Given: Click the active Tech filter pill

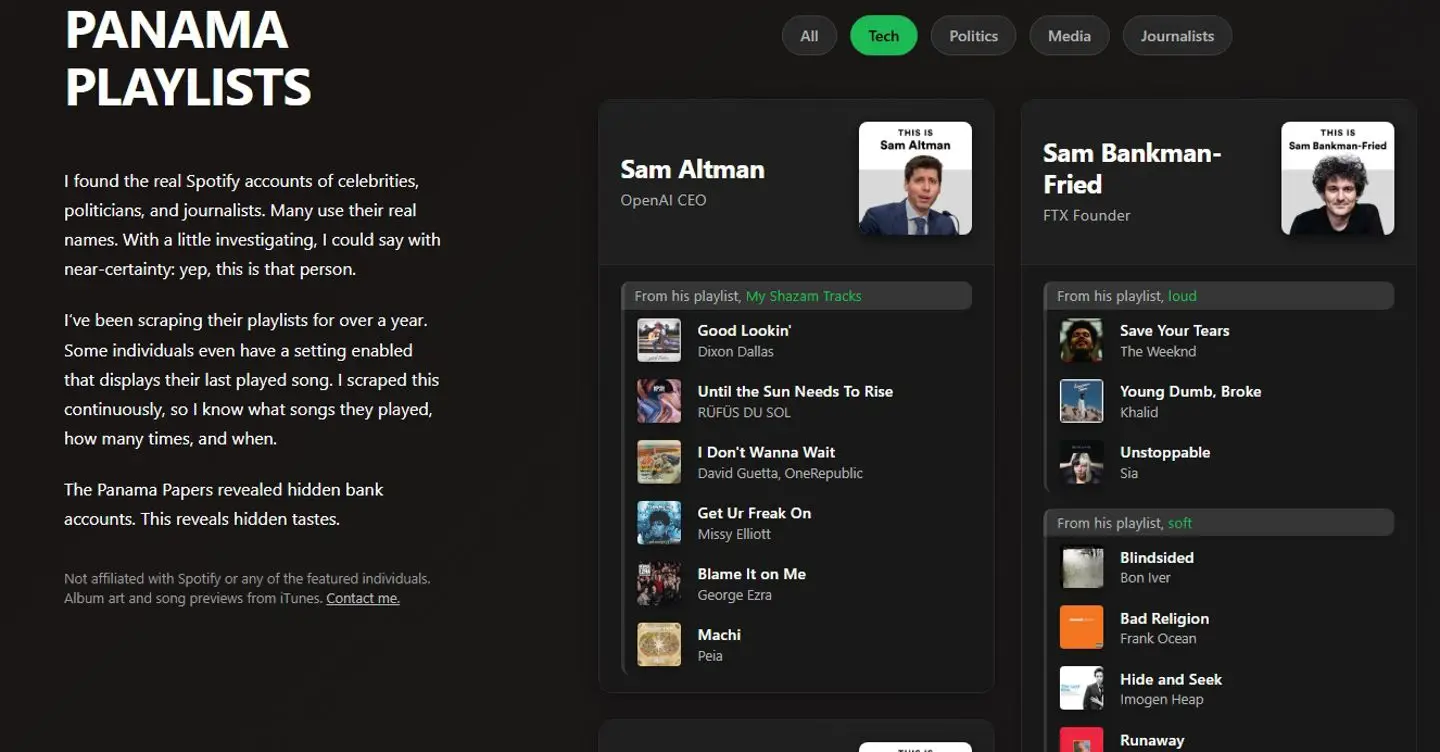Looking at the screenshot, I should (x=883, y=36).
